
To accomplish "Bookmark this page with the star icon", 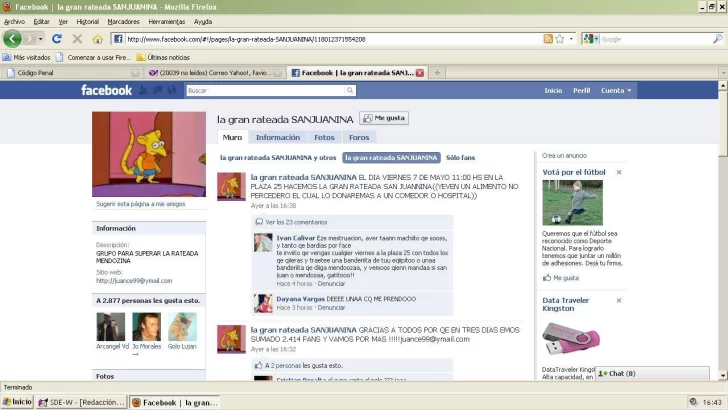I will pos(559,39).
